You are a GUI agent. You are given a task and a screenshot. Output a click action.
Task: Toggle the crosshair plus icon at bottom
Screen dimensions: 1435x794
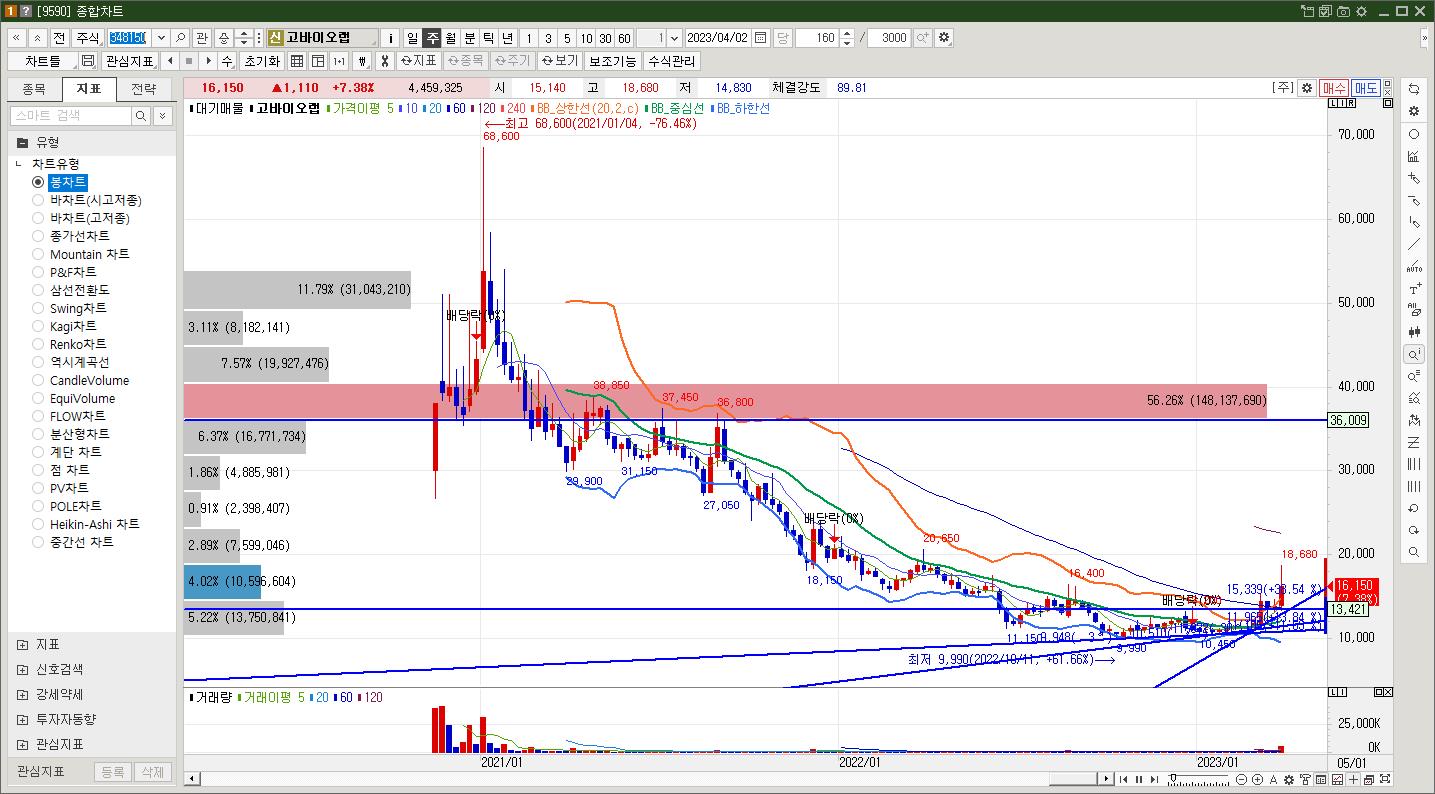tap(1353, 779)
